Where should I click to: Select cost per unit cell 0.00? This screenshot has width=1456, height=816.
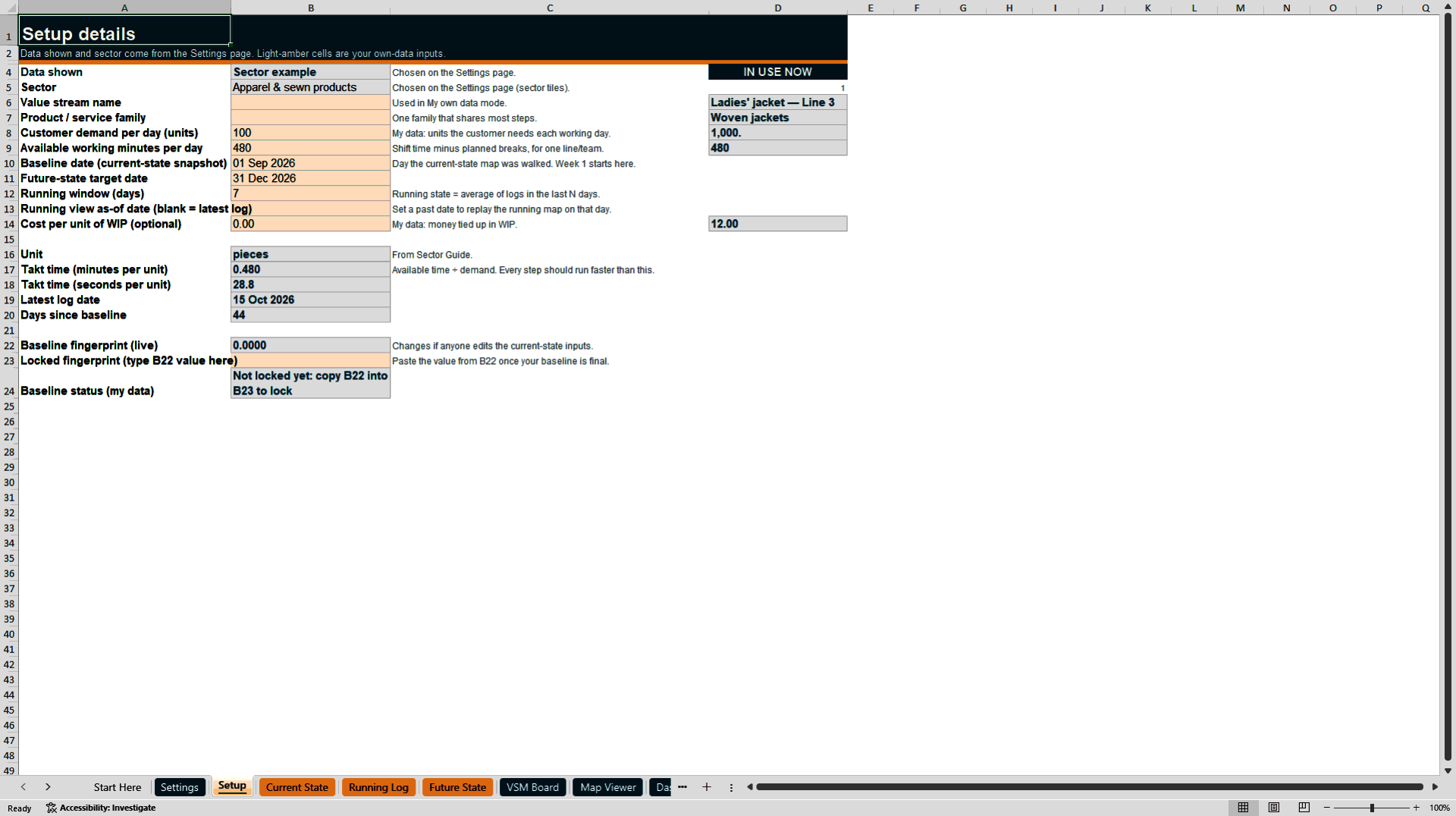click(x=310, y=224)
